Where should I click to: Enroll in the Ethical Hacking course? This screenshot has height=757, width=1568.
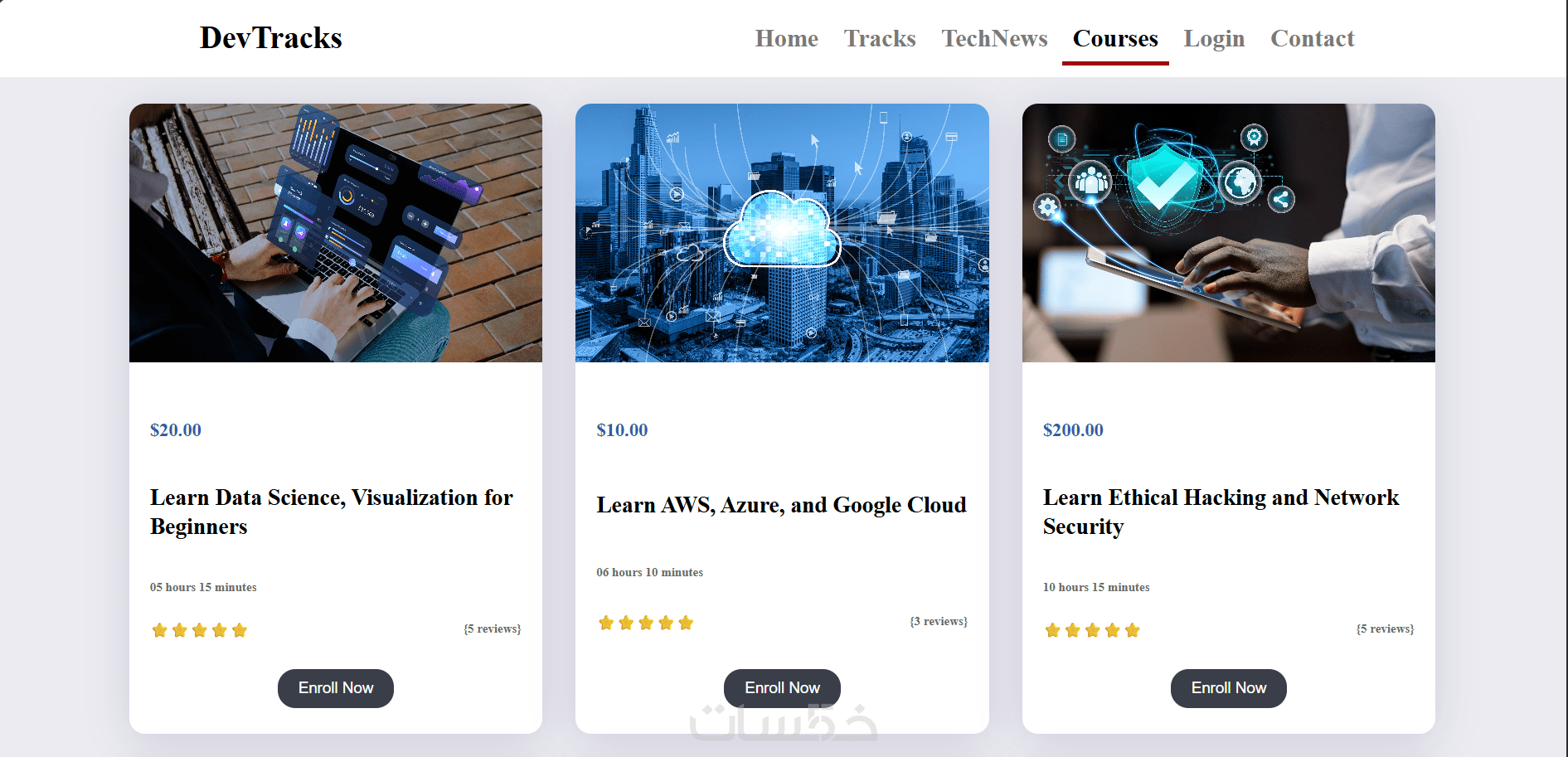coord(1229,688)
